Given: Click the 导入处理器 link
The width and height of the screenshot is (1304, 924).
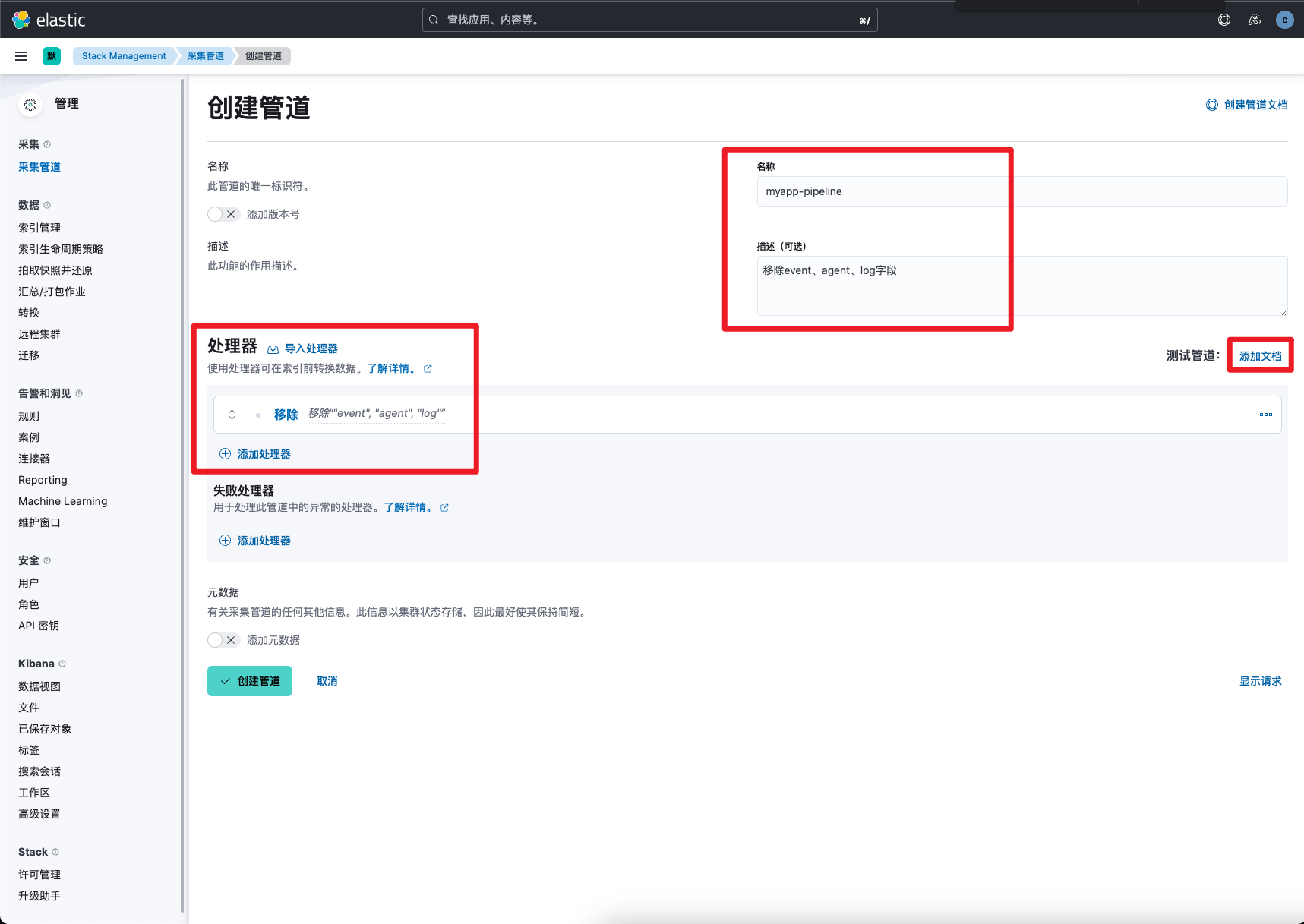Looking at the screenshot, I should (303, 348).
